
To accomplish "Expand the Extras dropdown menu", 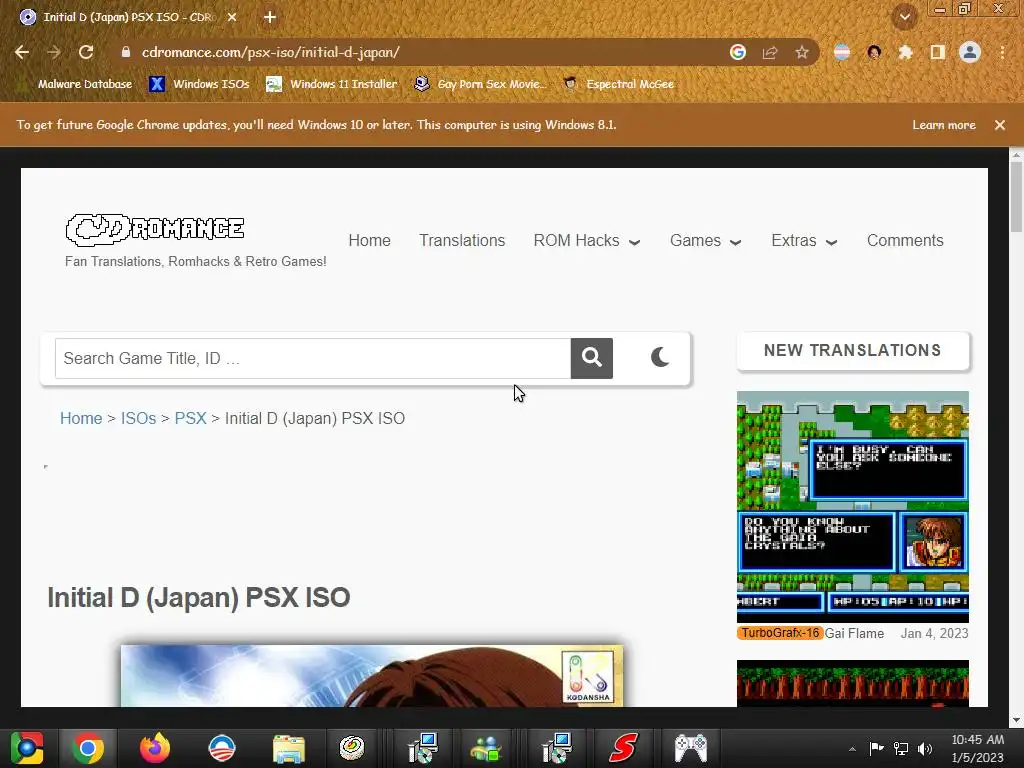I will point(804,240).
